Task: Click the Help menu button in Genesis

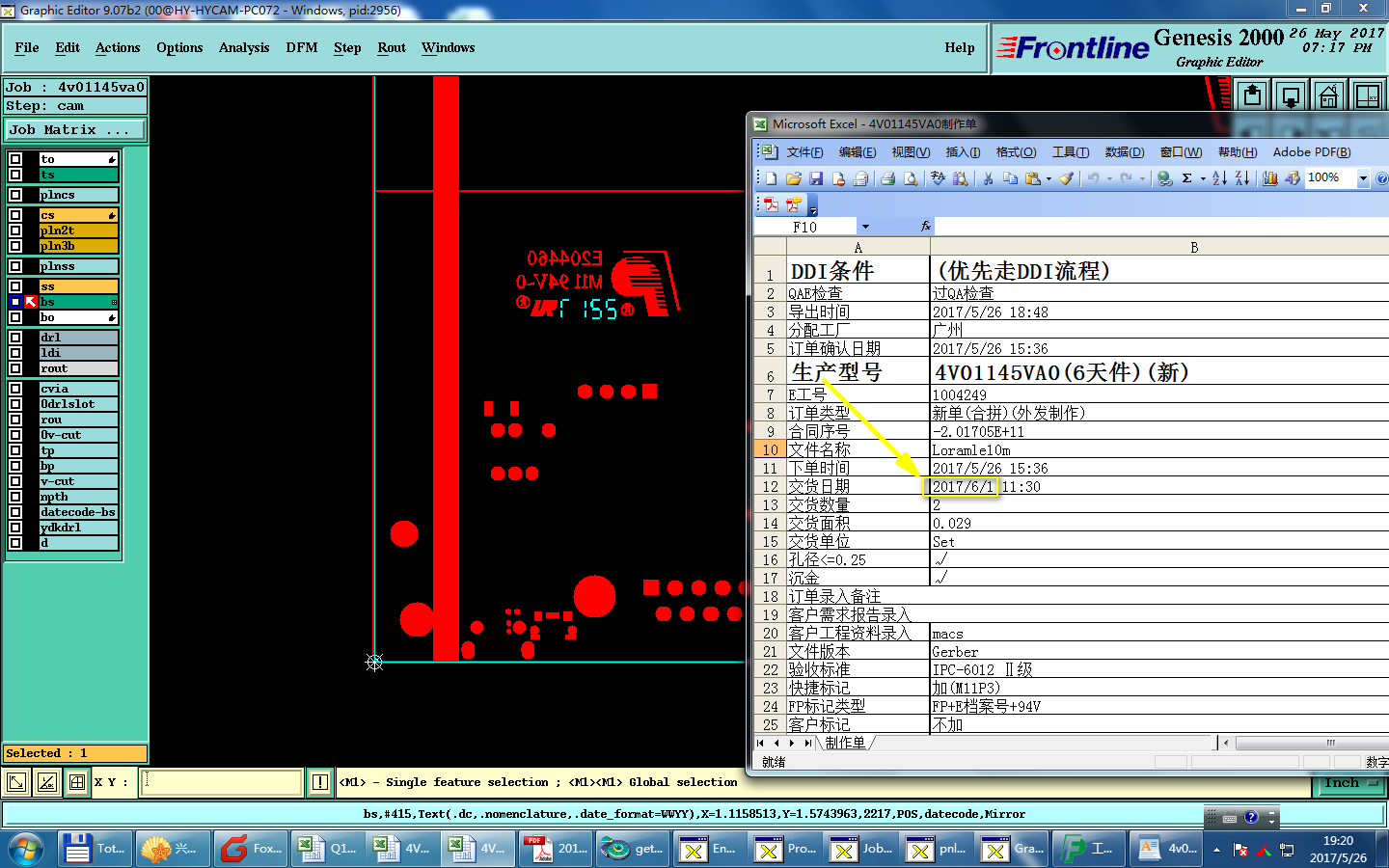Action: coord(960,47)
